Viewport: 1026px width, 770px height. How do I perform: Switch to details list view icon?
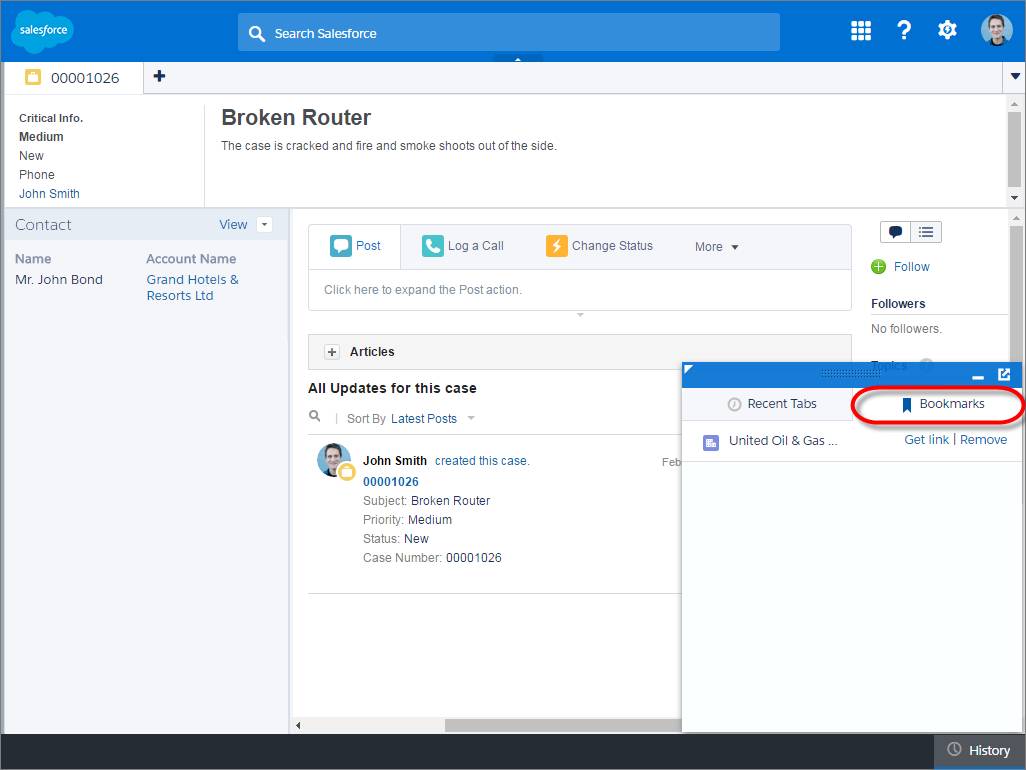coord(926,232)
